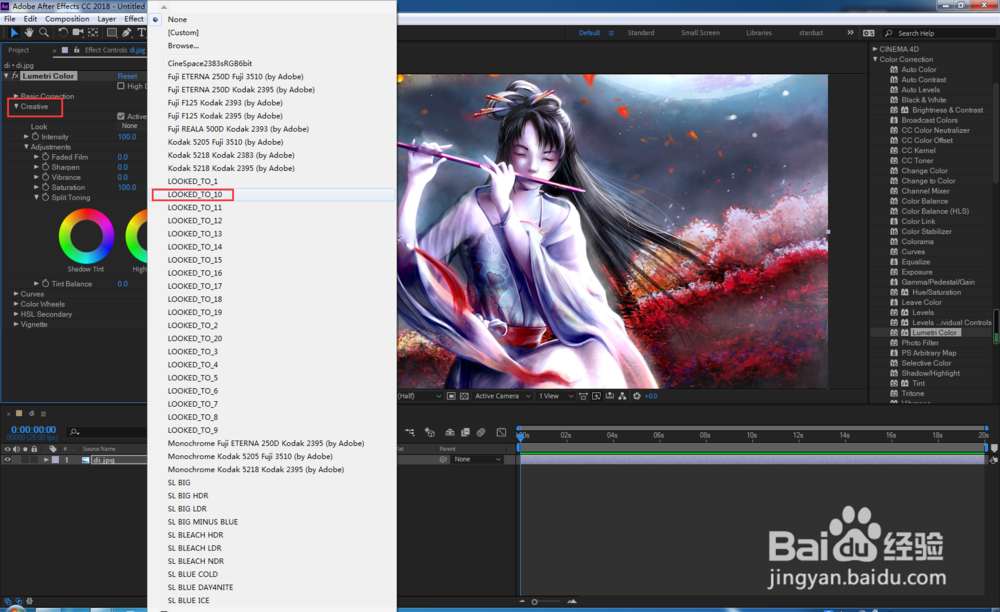Toggle the Shy layers icon in timeline
Screen dimensions: 1000x612
(x=450, y=432)
